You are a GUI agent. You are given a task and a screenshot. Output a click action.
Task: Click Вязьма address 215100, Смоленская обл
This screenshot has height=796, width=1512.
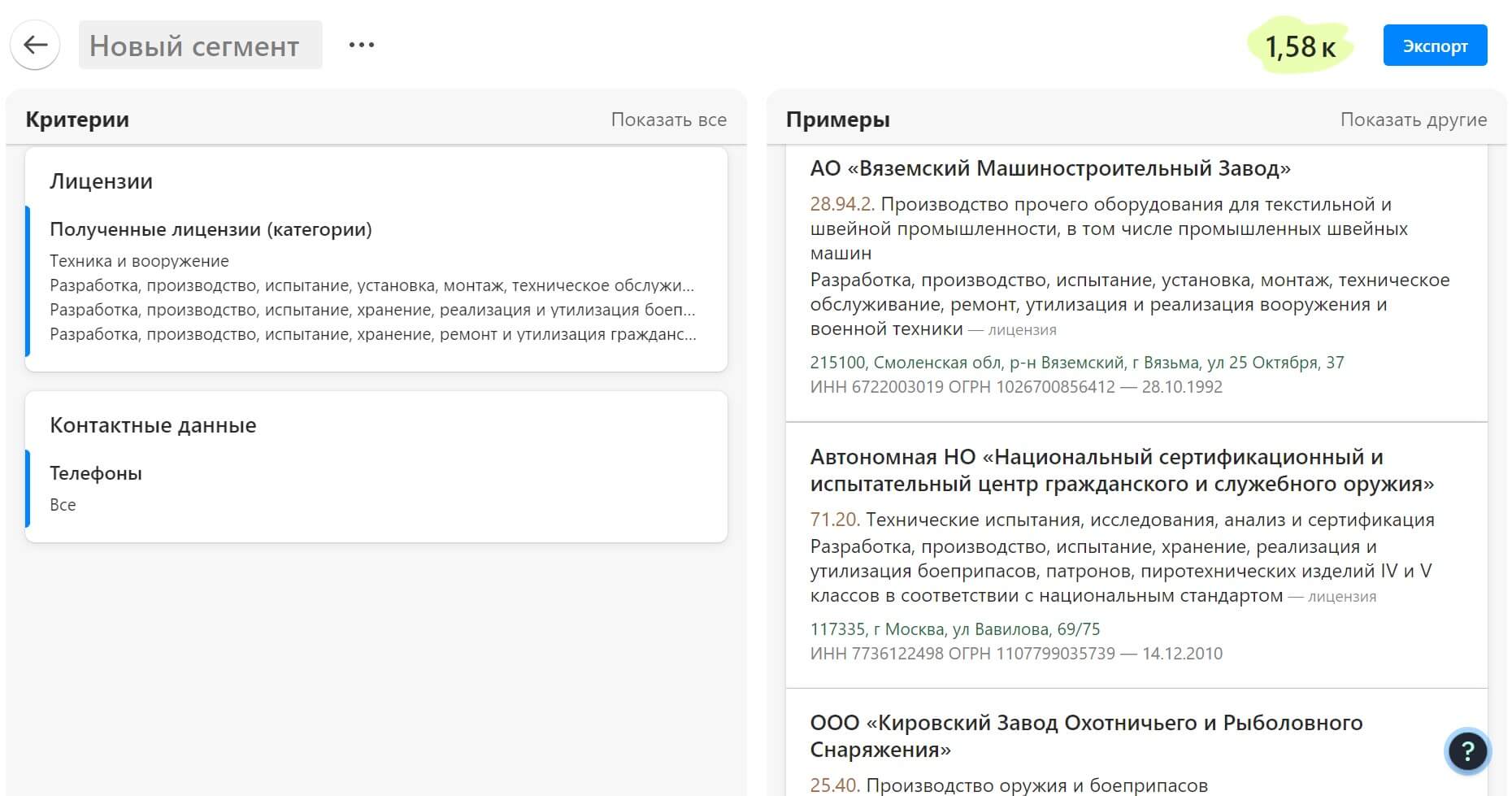click(x=1077, y=363)
